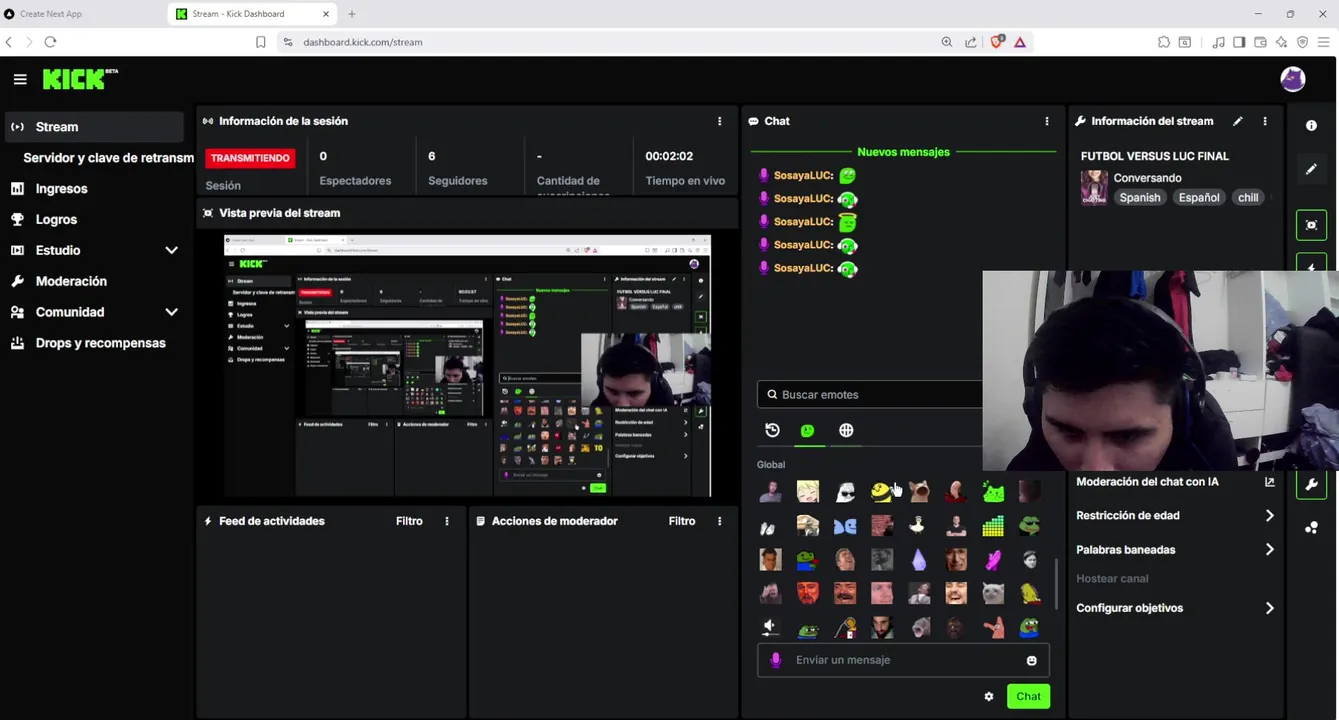Viewport: 1339px width, 720px height.
Task: Open Activity feed three-dot menu
Action: [447, 521]
